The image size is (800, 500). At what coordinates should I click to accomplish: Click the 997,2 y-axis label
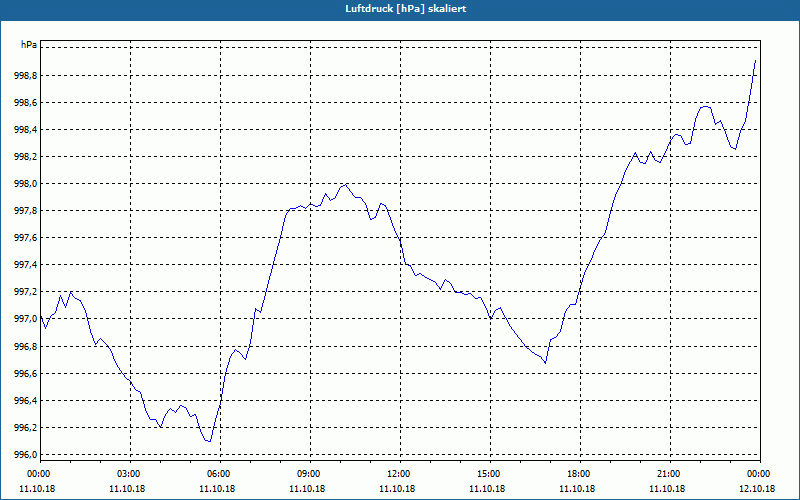(25, 292)
